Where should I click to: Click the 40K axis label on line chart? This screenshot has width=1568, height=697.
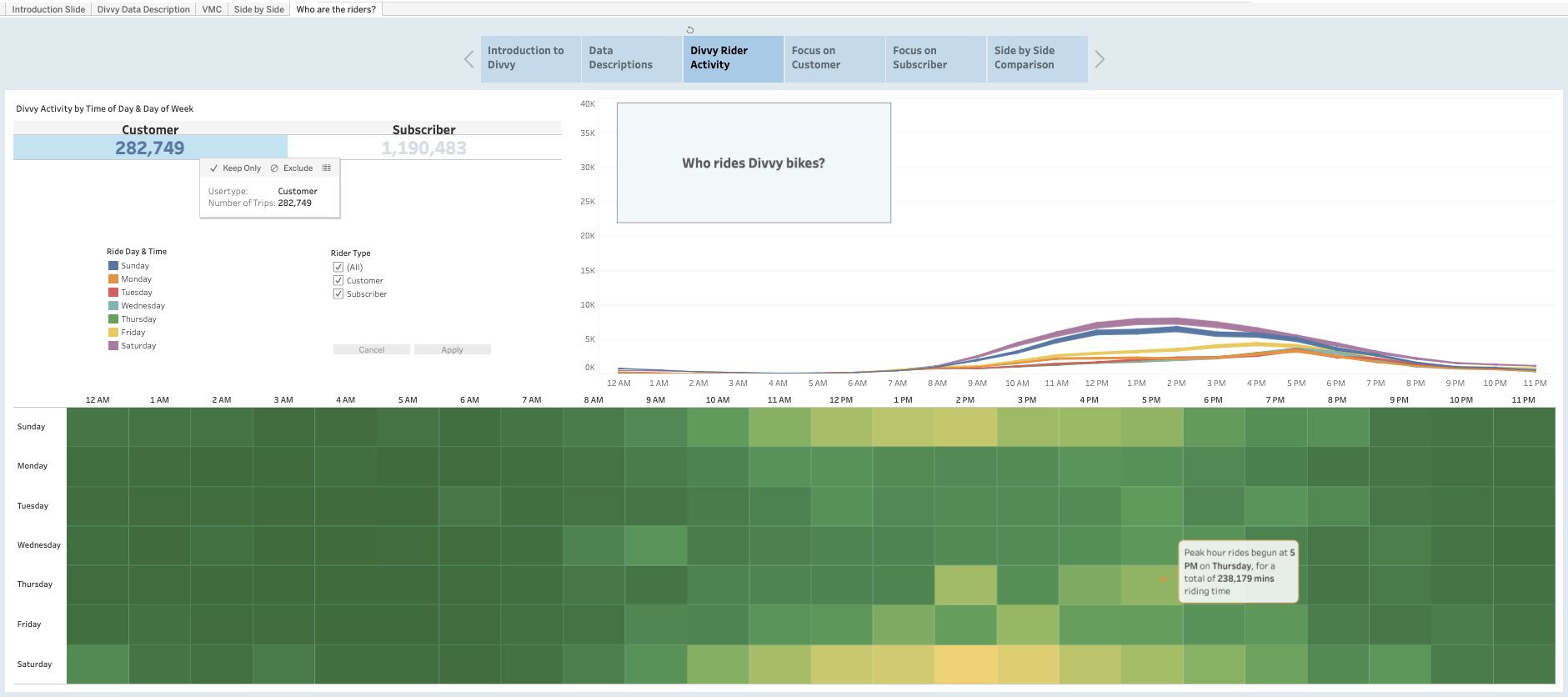[x=588, y=104]
